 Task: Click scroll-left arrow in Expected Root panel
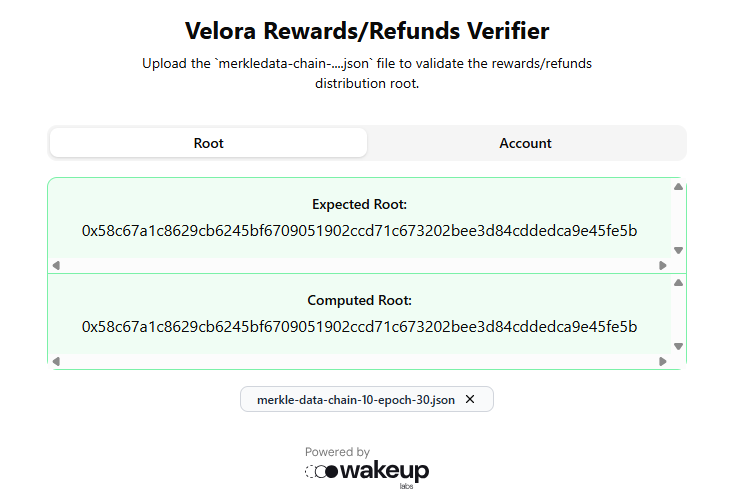[56, 265]
